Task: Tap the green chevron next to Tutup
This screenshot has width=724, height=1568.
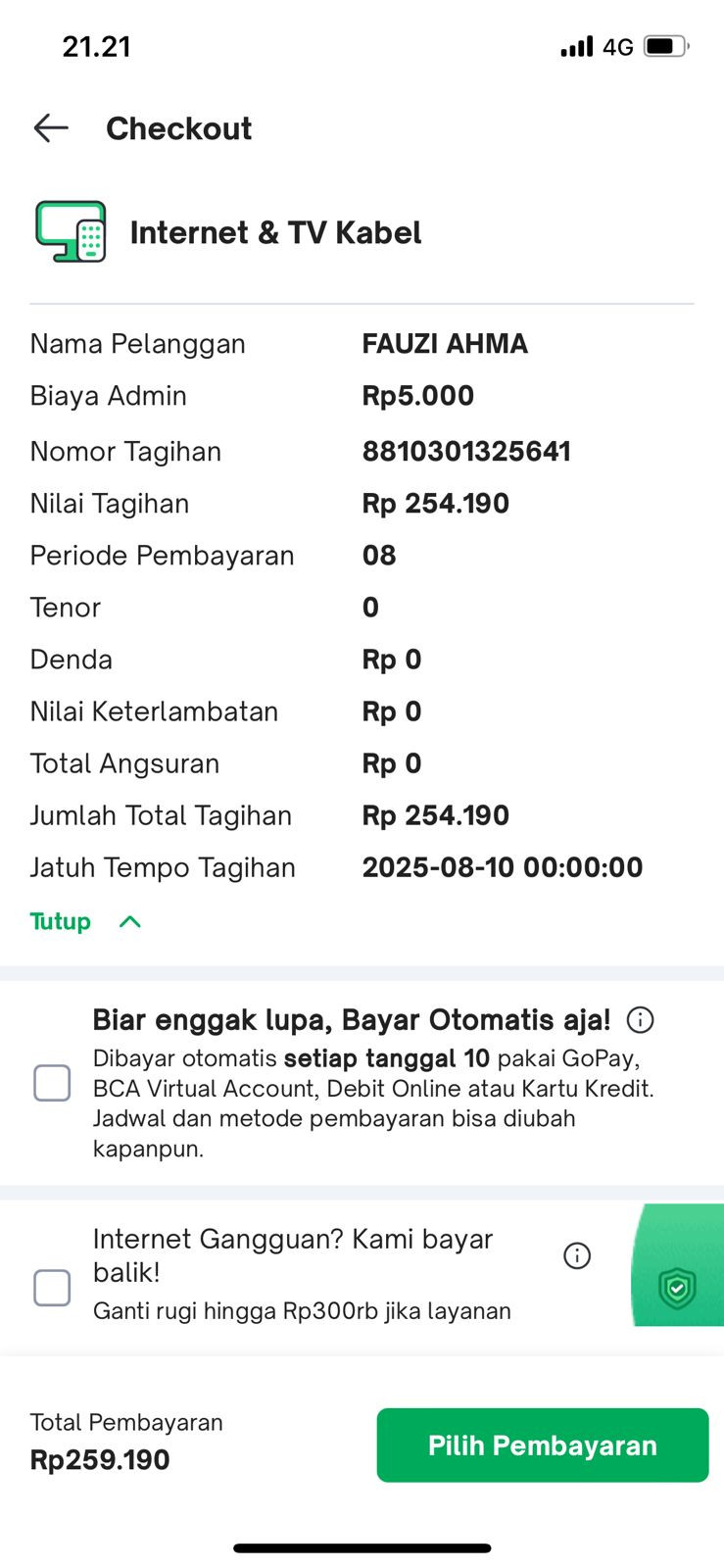Action: 130,921
